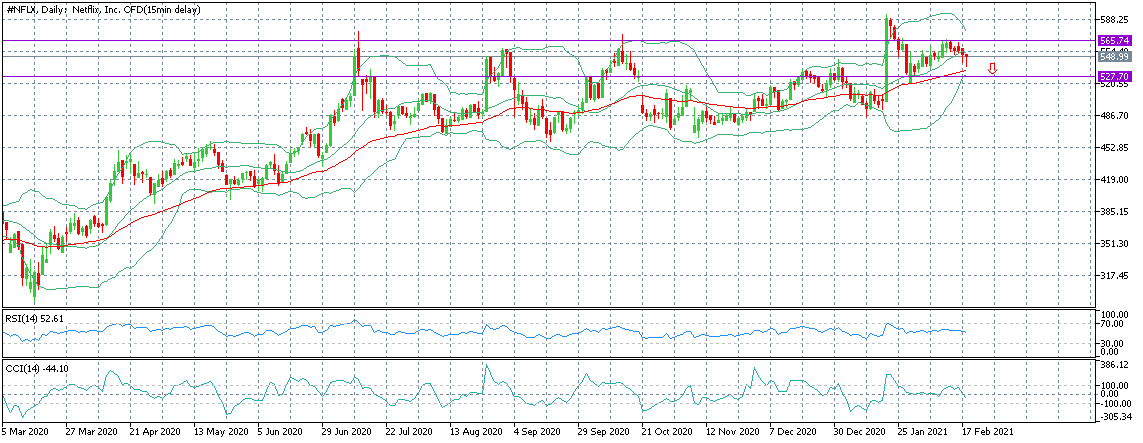
Task: Click the 419.00 price scale value
Action: (1113, 180)
